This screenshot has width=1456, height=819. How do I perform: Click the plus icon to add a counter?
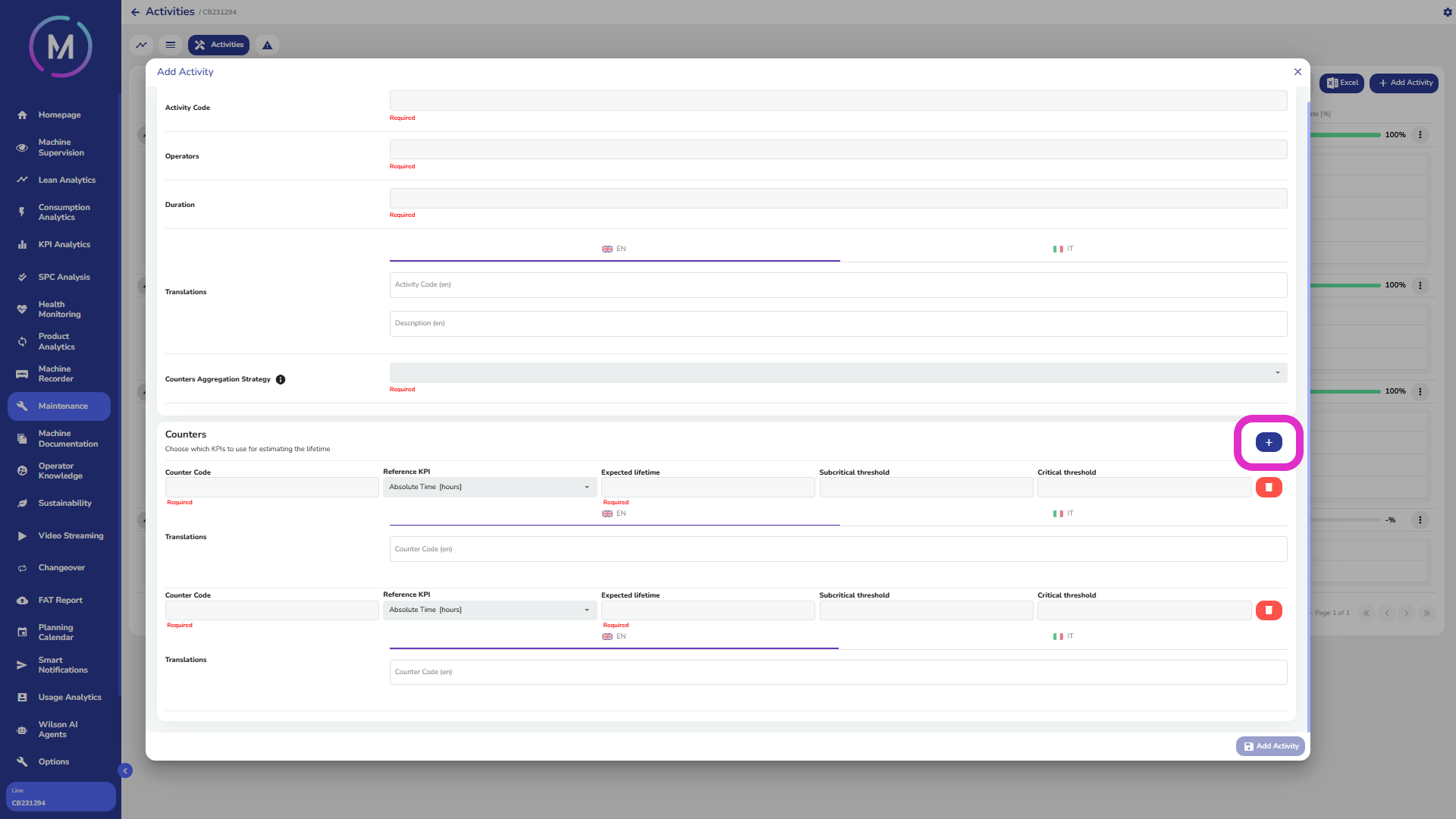tap(1268, 442)
